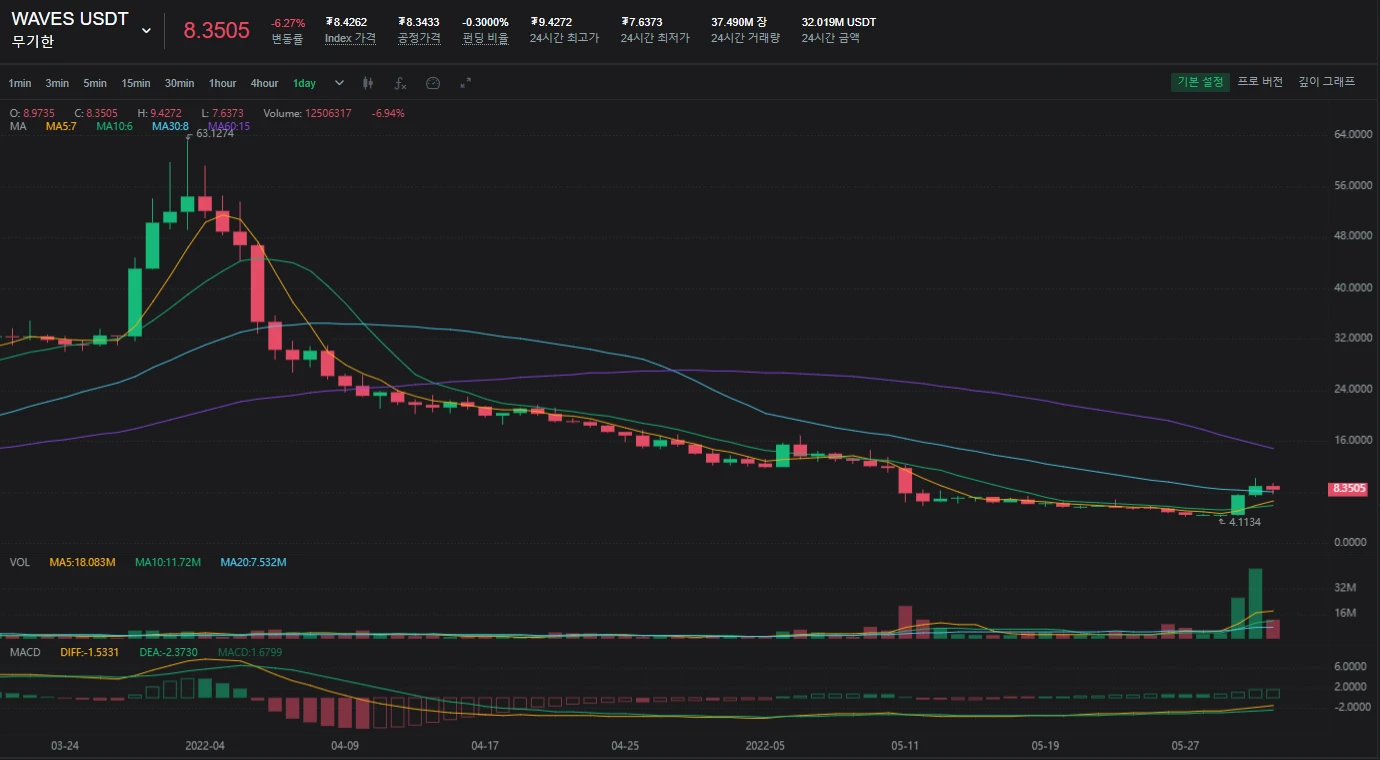Click the 2022-05 date on time axis
The width and height of the screenshot is (1380, 760).
(766, 746)
